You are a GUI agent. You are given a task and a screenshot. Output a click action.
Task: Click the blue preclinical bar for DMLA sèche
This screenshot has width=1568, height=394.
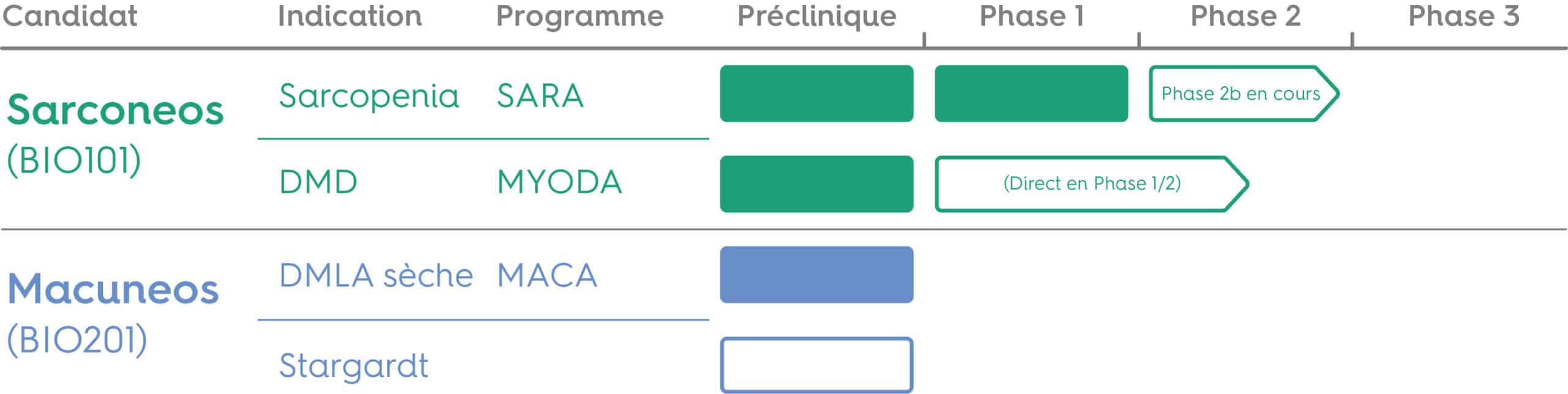pos(816,275)
